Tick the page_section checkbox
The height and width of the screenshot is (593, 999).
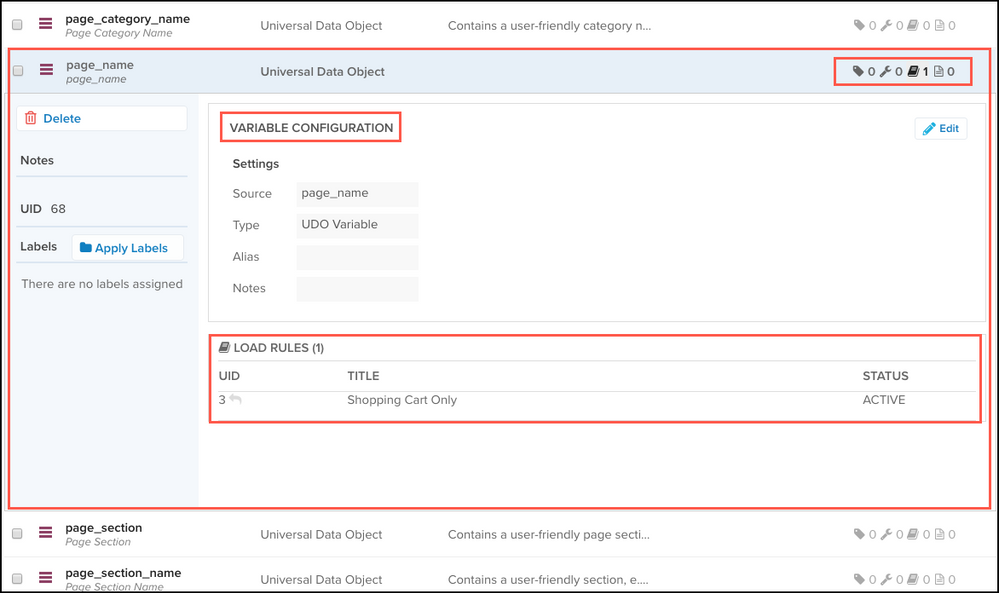click(18, 534)
